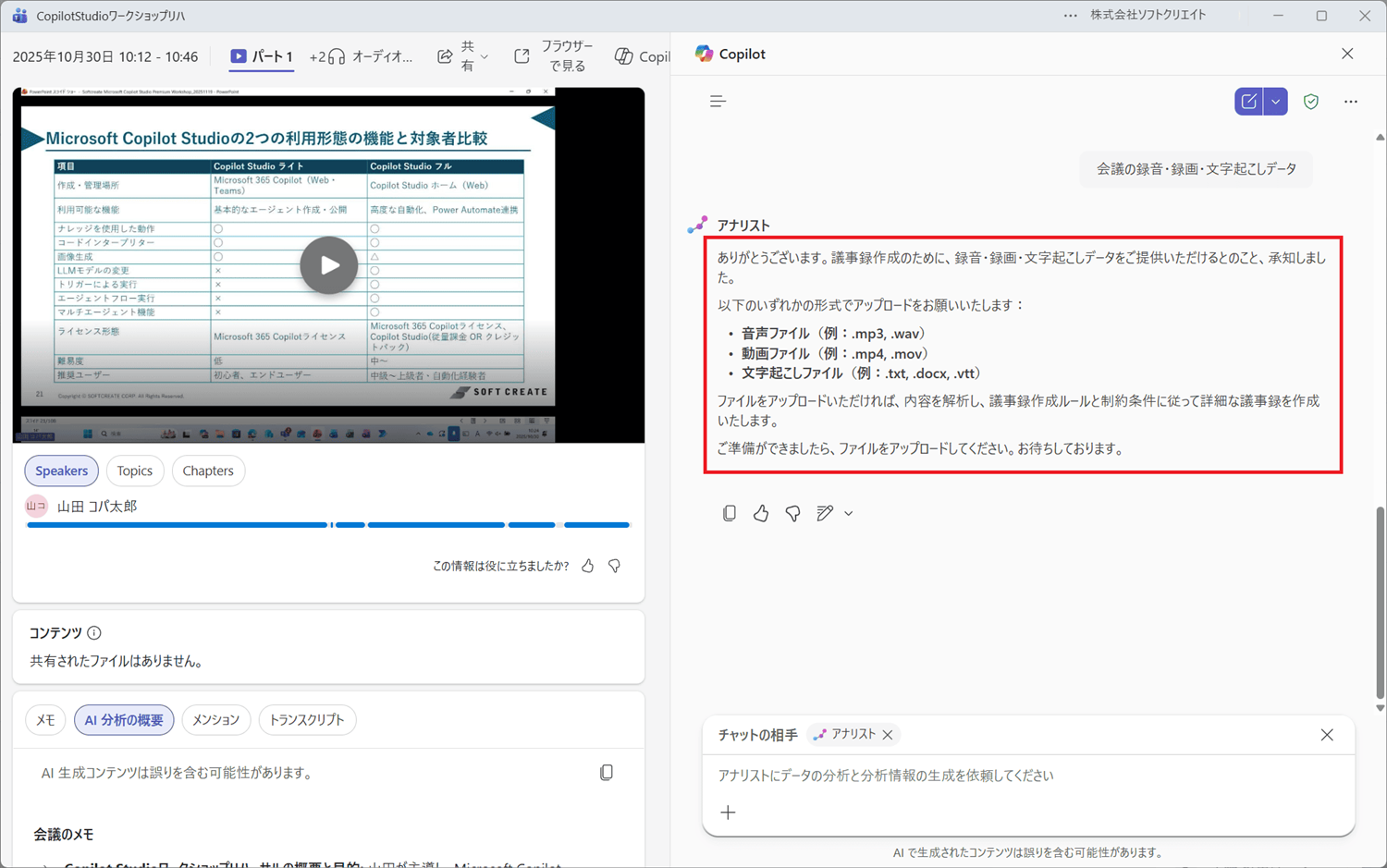Click the pen edit icon below the response

(824, 513)
